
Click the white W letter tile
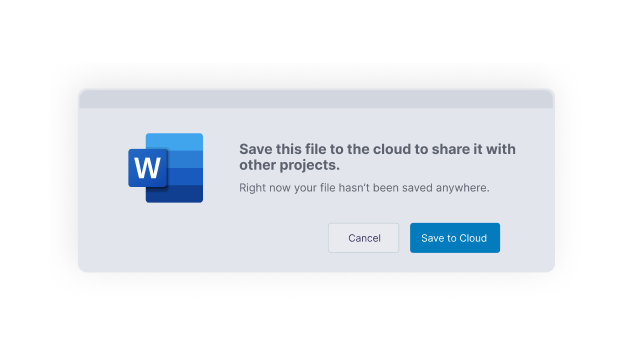[148, 168]
